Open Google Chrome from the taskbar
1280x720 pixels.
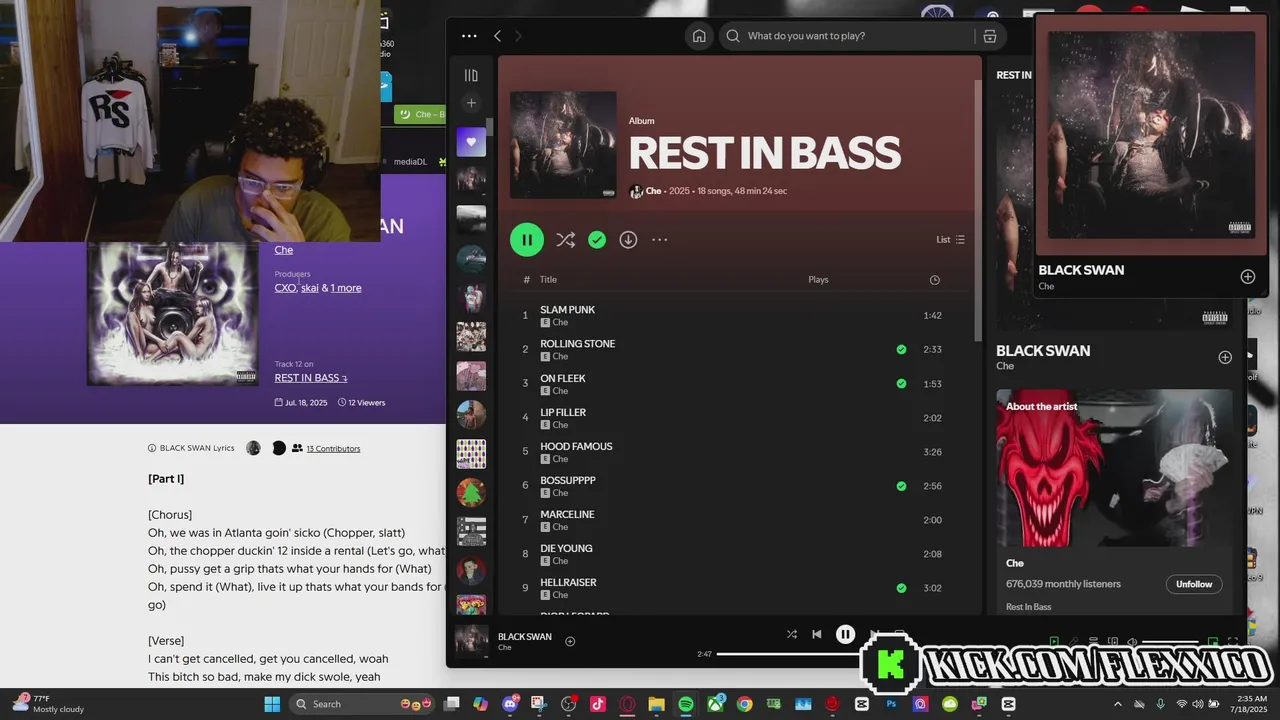pyautogui.click(x=745, y=704)
